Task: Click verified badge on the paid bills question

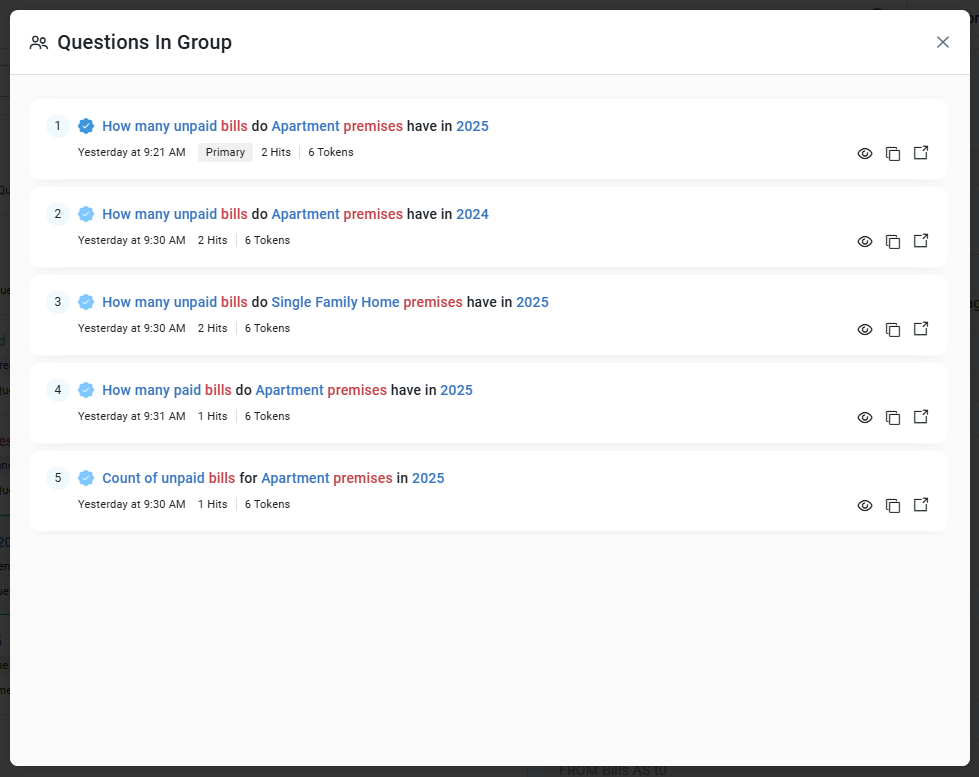Action: (x=86, y=390)
